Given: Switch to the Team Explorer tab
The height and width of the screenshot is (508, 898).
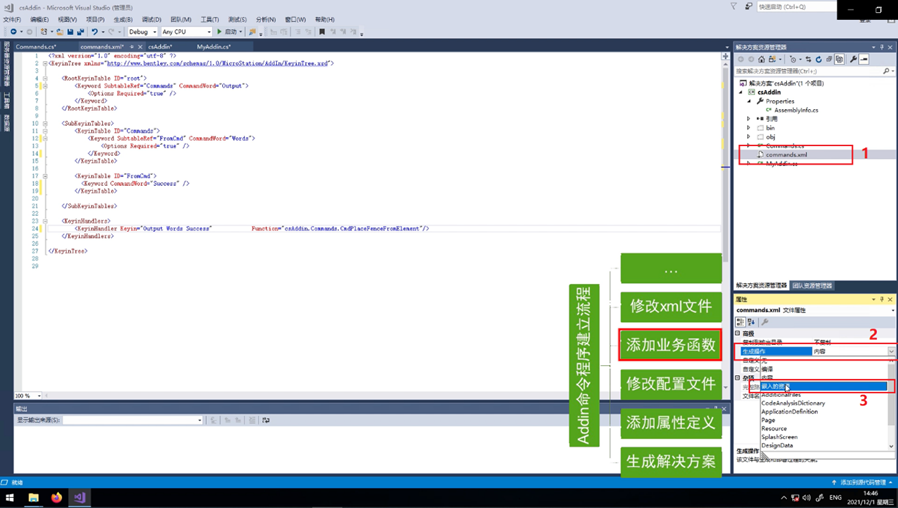Looking at the screenshot, I should coord(812,285).
